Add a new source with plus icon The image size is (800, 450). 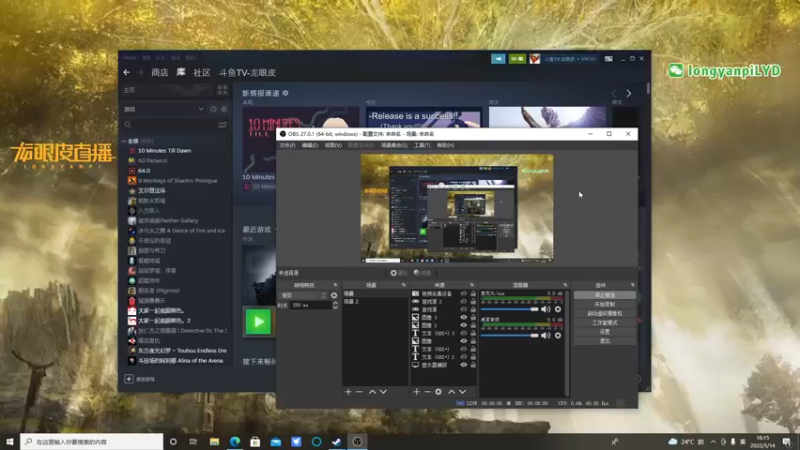416,392
